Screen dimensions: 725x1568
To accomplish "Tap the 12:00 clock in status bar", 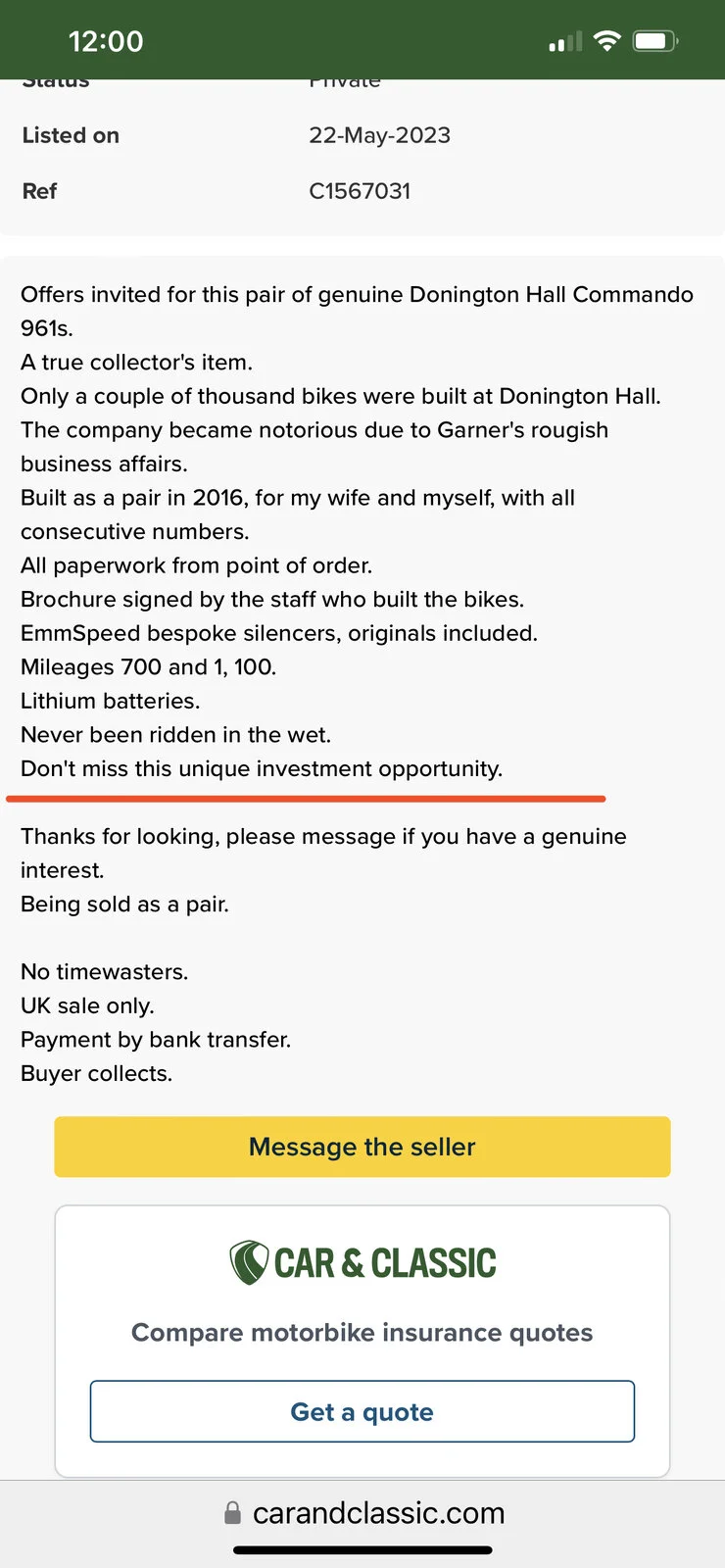I will tap(106, 41).
